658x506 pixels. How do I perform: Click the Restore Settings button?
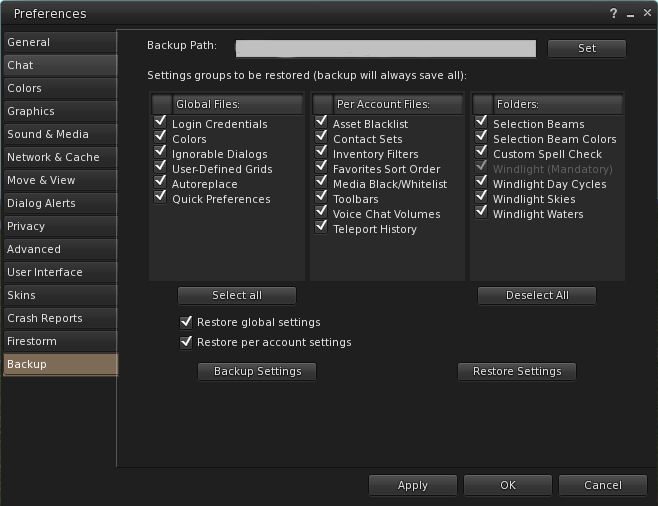517,371
